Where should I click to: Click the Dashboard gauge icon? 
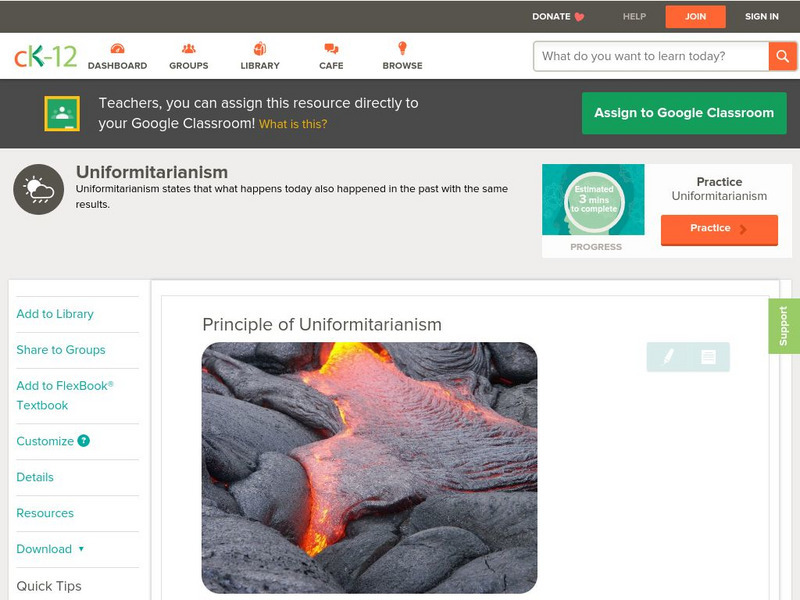pyautogui.click(x=117, y=48)
